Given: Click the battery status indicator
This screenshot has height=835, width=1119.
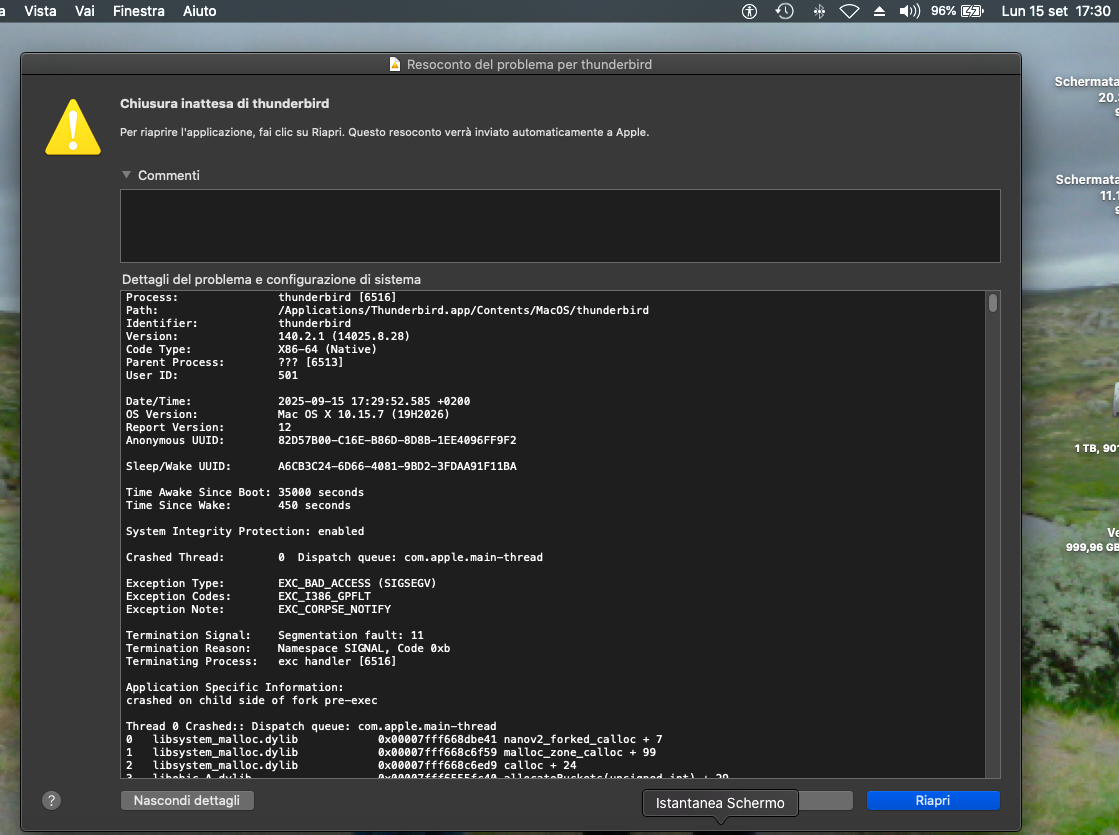Looking at the screenshot, I should click(957, 11).
